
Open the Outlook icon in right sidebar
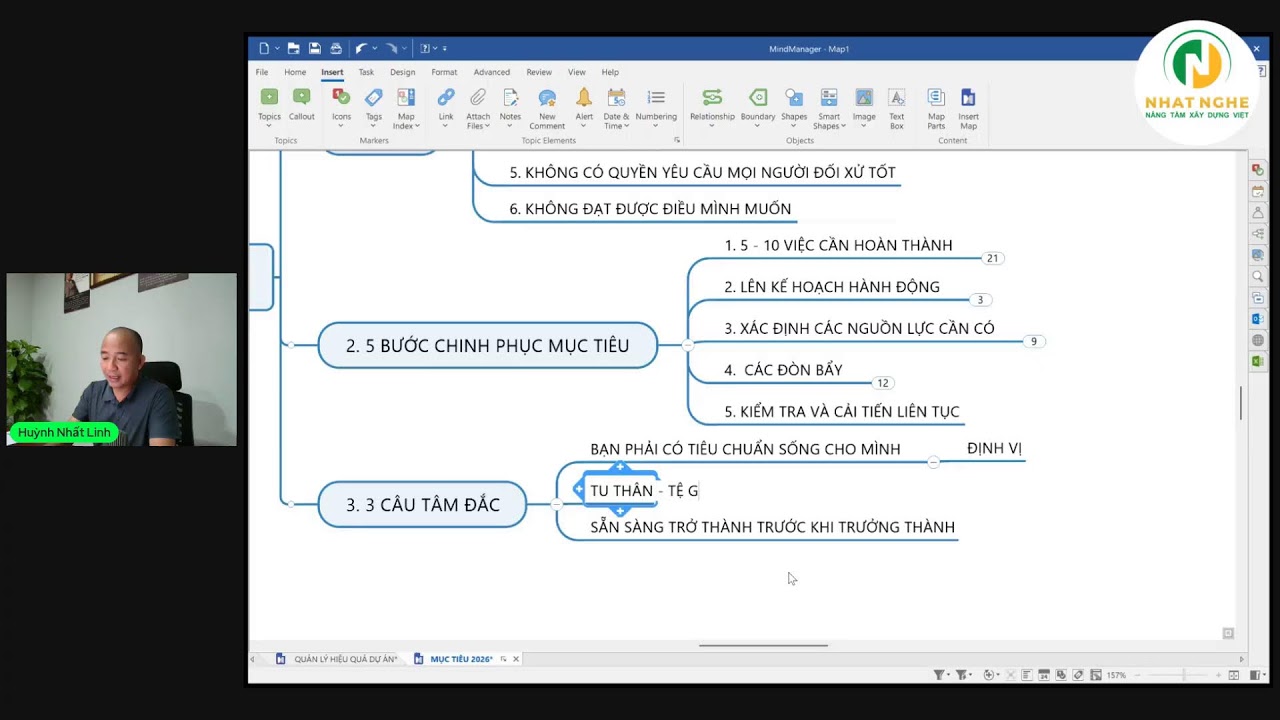(1258, 319)
